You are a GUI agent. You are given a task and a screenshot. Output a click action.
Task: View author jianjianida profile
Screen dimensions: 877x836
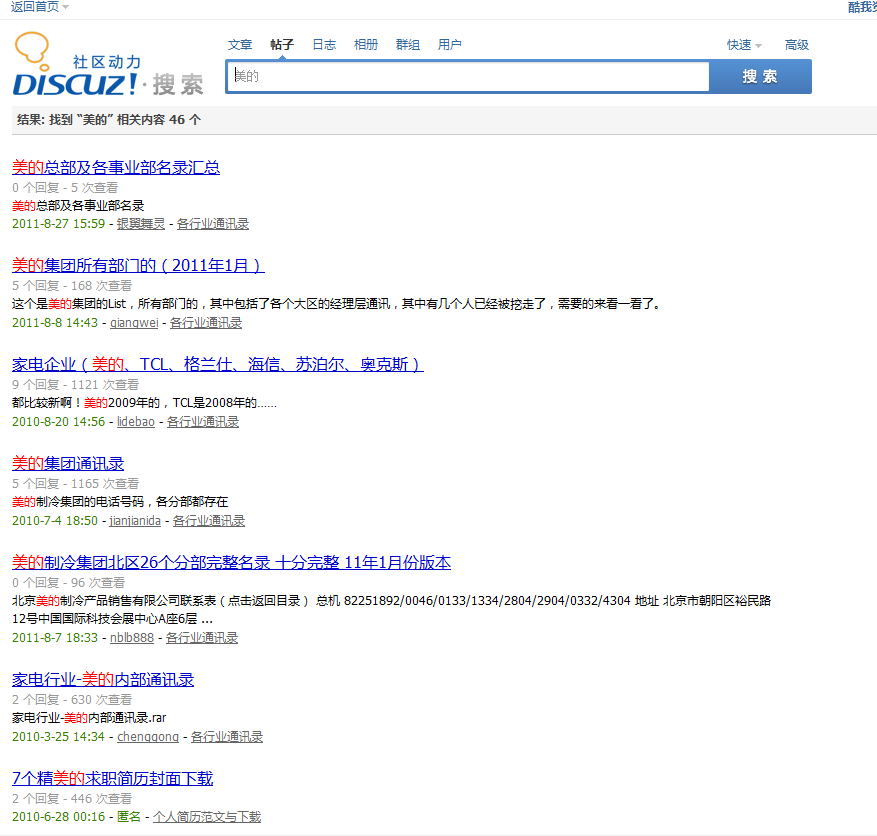(135, 521)
